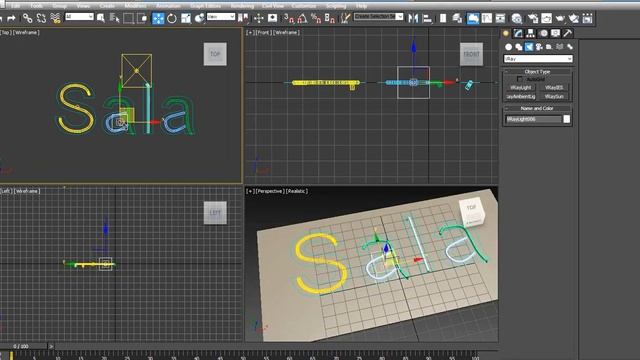Select the Geometry category icon
Viewport: 640px width, 360px height.
click(508, 47)
